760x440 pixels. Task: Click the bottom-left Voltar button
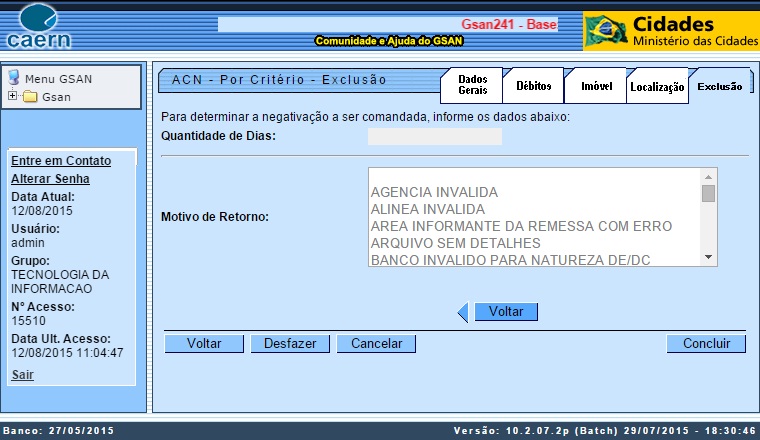pyautogui.click(x=204, y=344)
